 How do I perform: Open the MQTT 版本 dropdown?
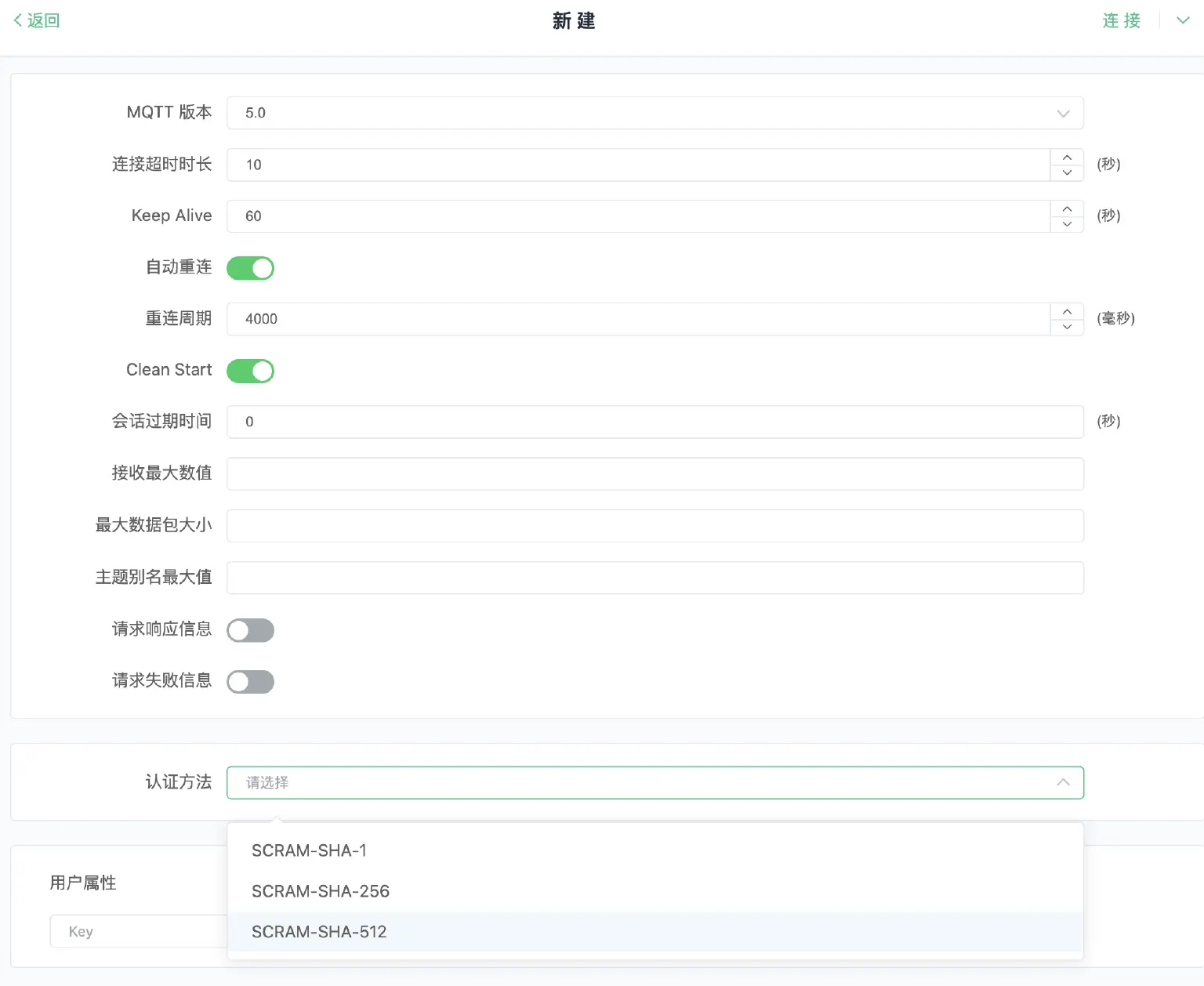pyautogui.click(x=655, y=113)
